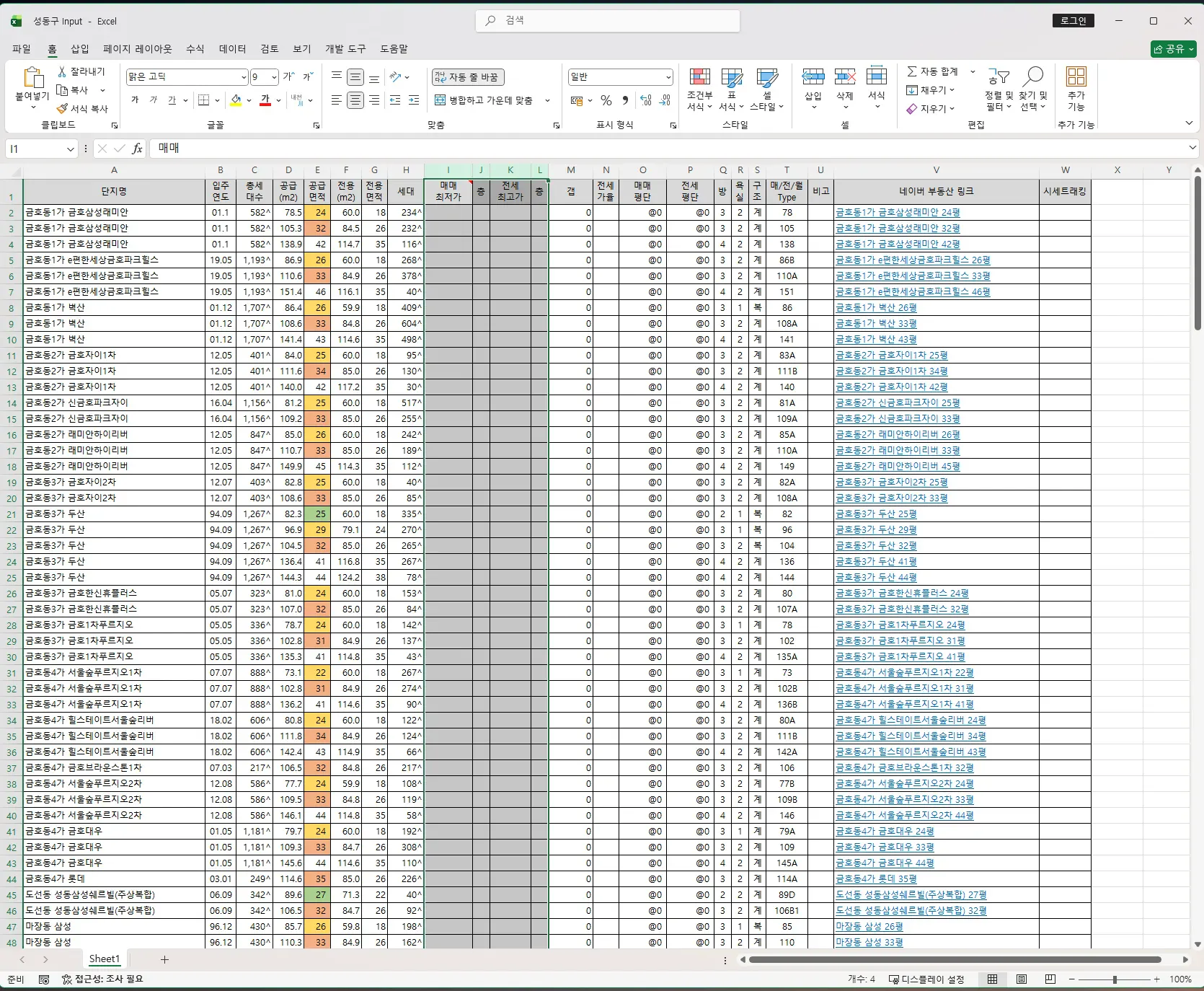
Task: Click the increase font size icon
Action: coord(289,76)
